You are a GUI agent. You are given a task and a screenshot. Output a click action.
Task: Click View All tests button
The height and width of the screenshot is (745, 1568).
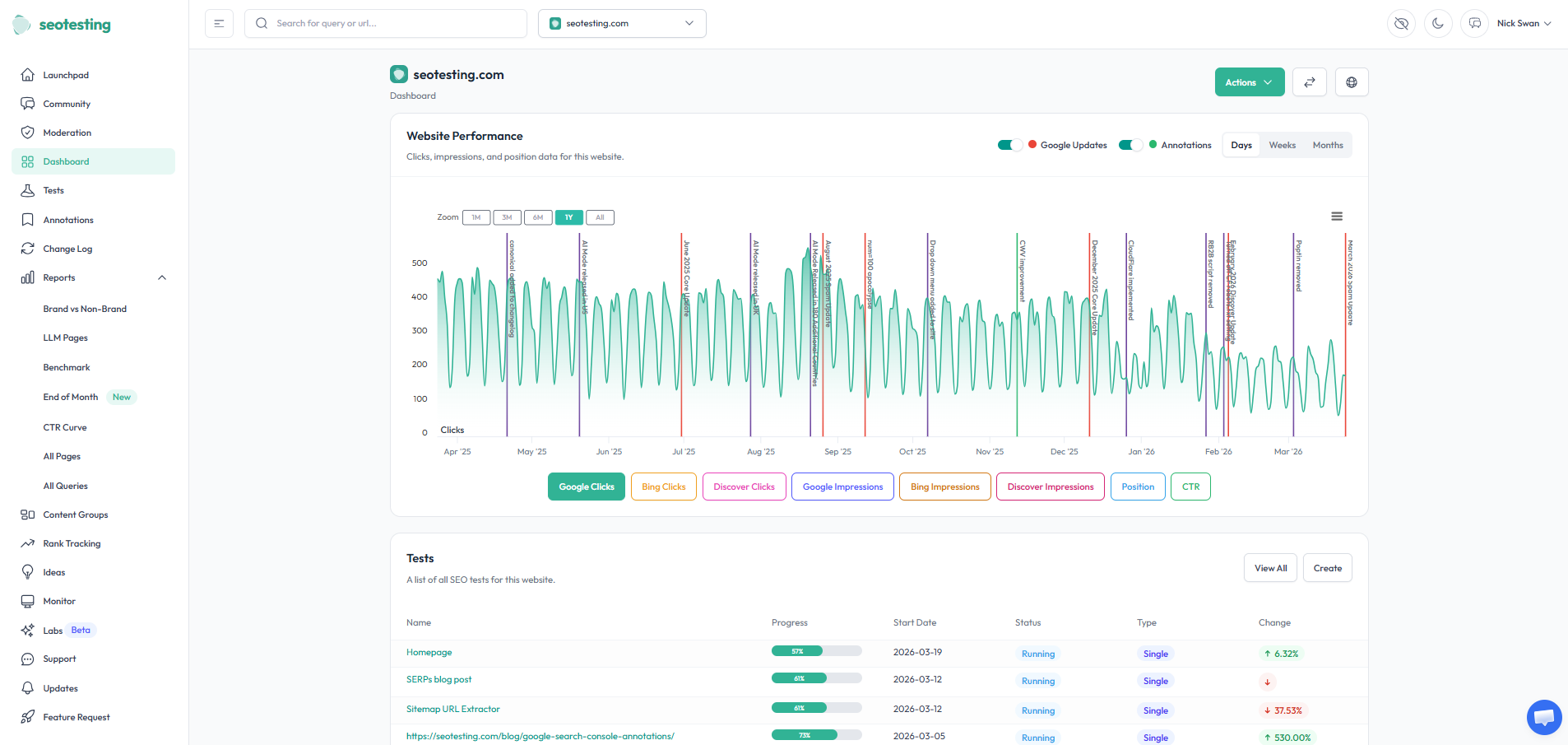[x=1269, y=568]
